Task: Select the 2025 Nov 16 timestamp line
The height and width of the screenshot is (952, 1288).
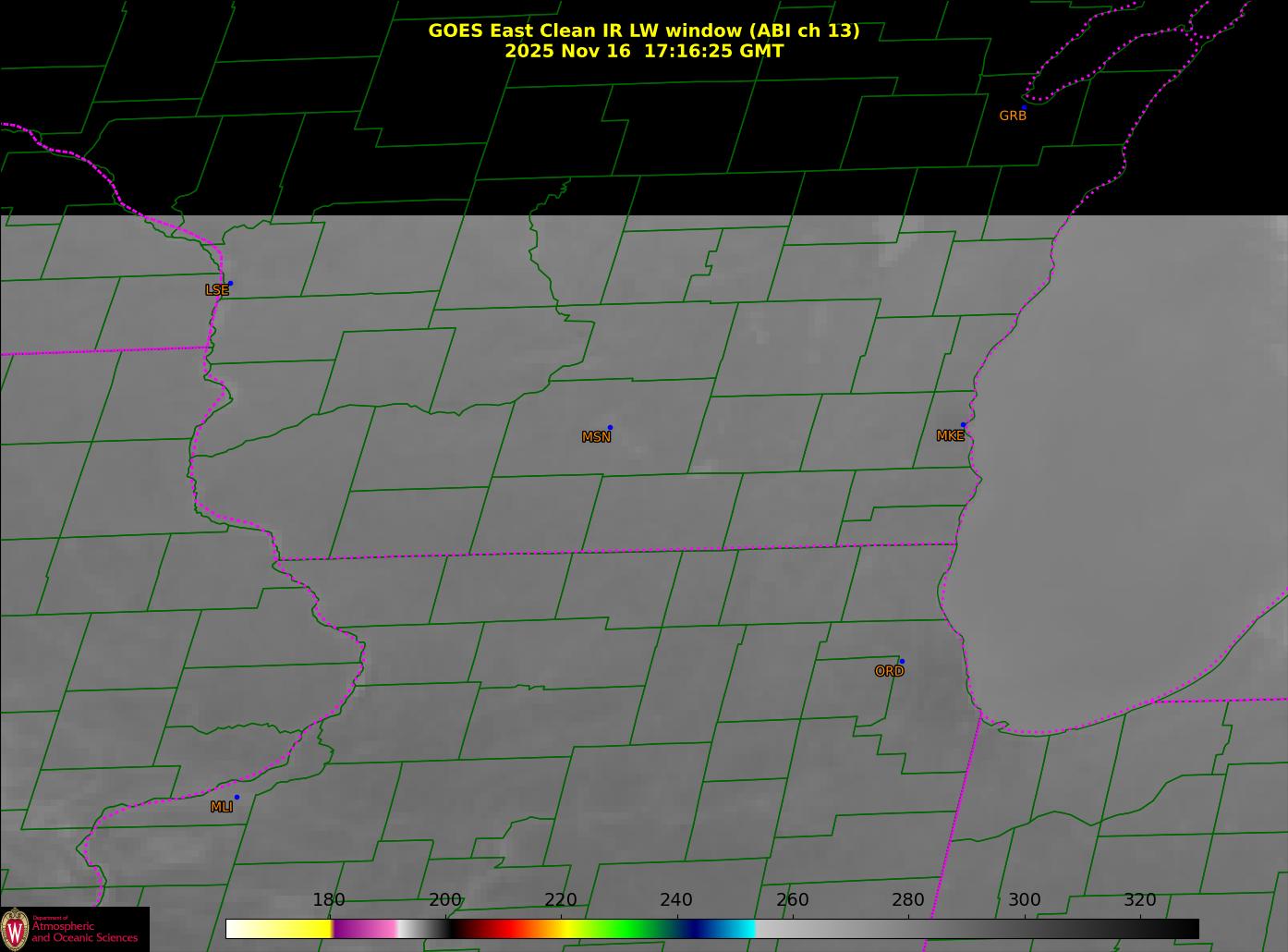Action: [x=643, y=51]
